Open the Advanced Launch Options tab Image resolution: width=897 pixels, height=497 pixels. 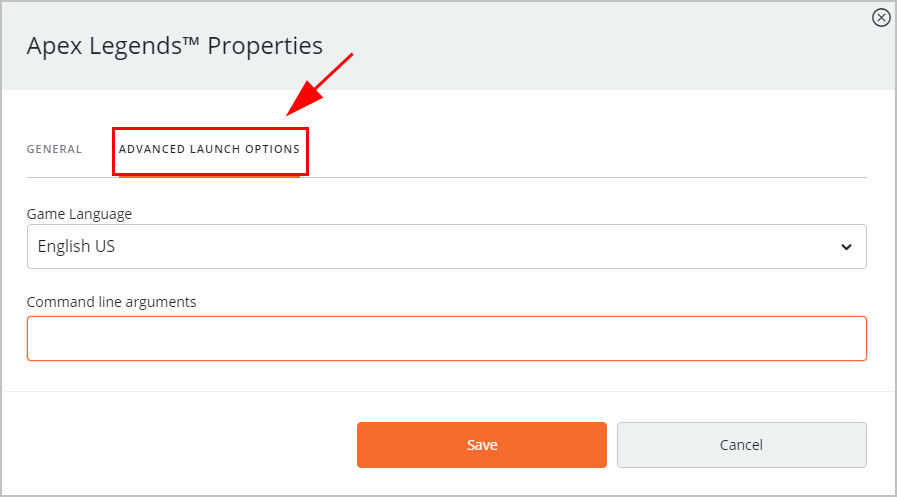click(x=209, y=149)
